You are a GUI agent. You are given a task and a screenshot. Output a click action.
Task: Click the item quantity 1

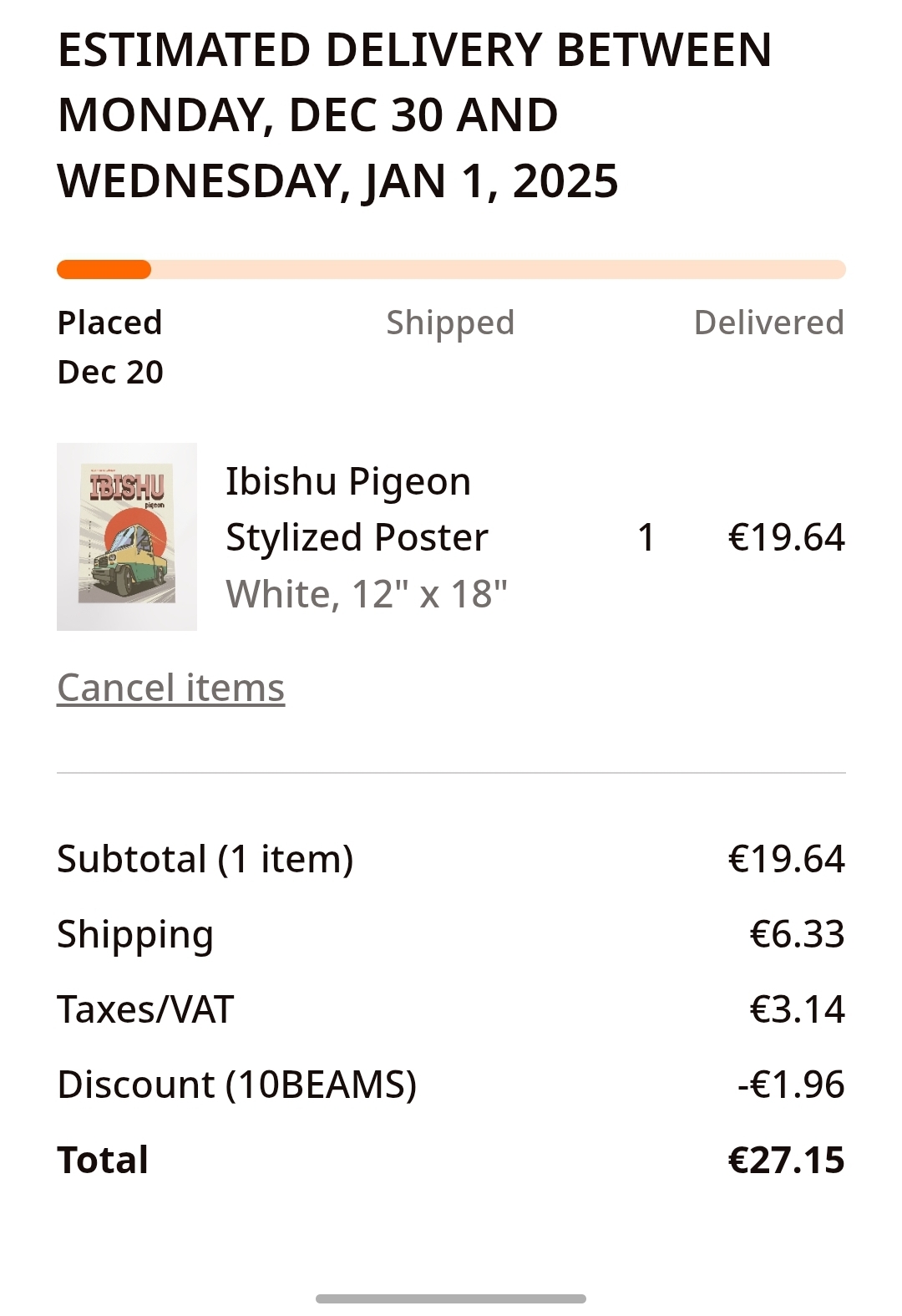646,537
